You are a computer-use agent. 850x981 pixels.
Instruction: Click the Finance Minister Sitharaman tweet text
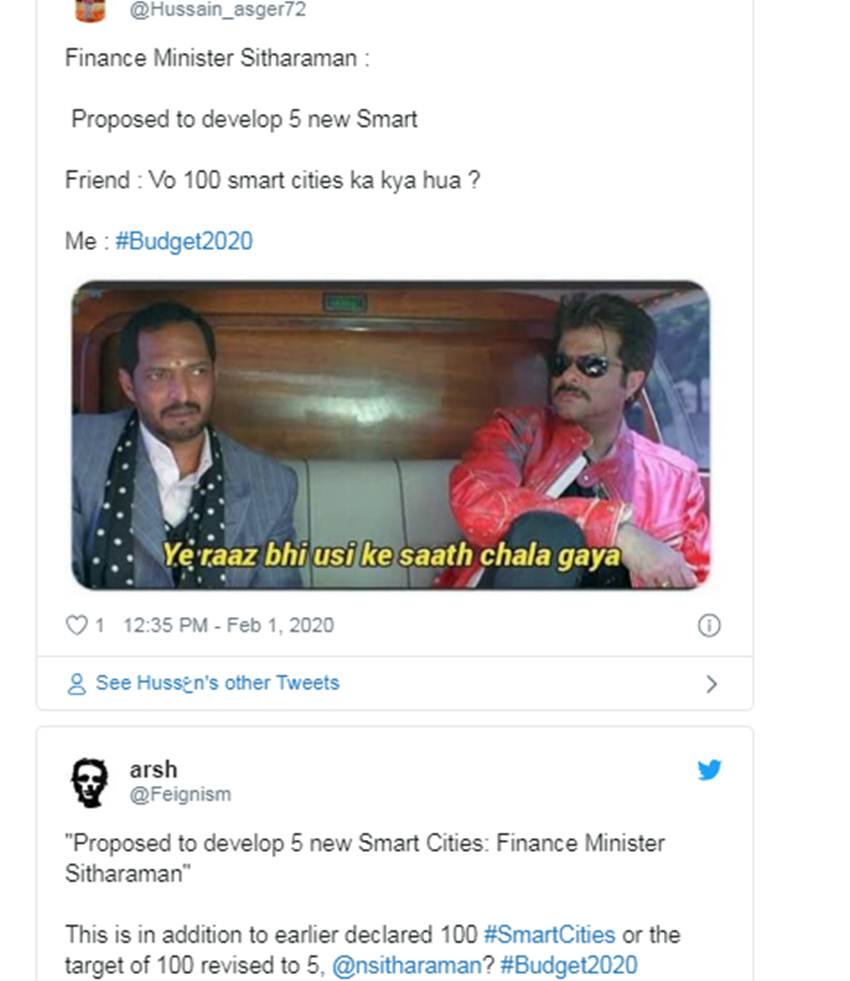272,150
